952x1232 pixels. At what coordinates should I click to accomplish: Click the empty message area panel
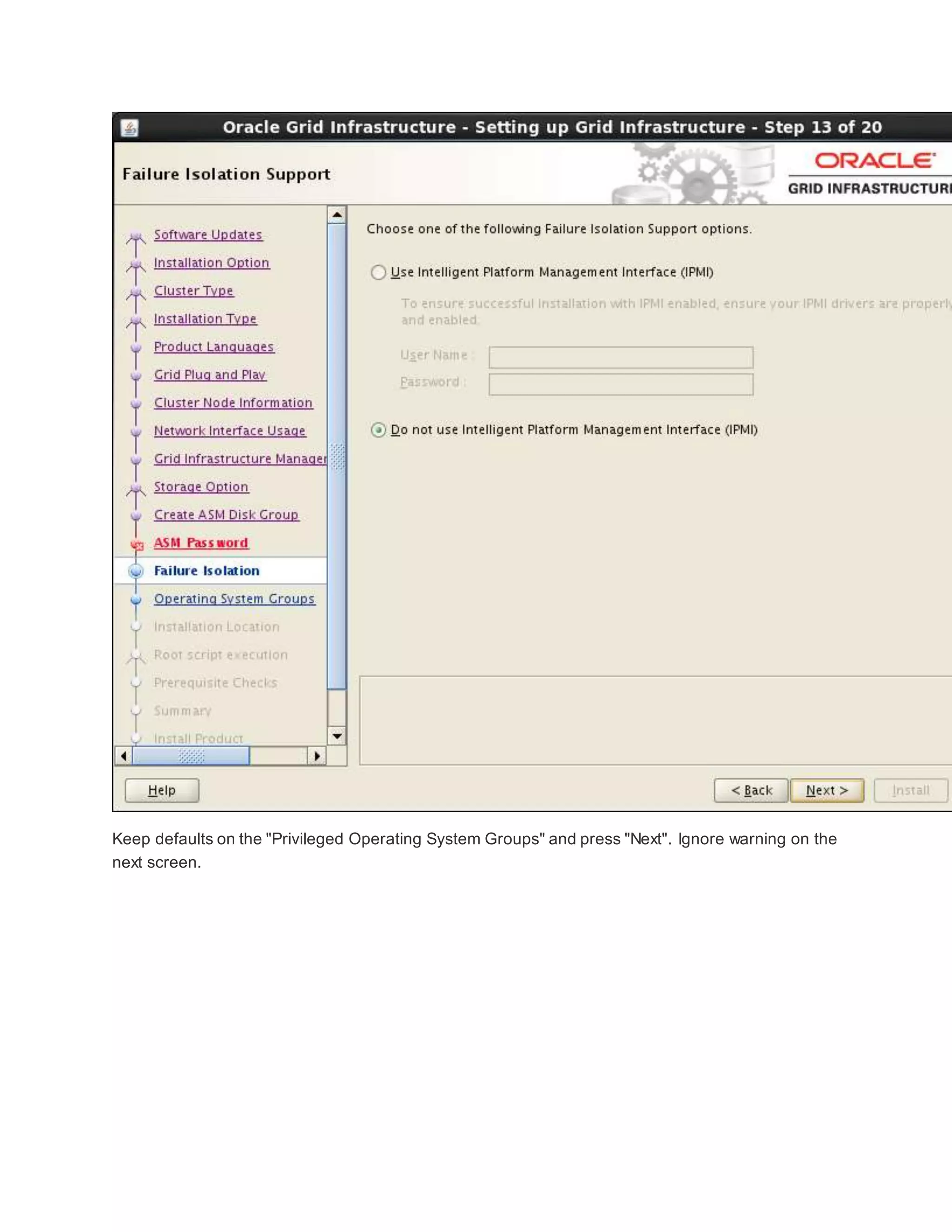tap(655, 721)
